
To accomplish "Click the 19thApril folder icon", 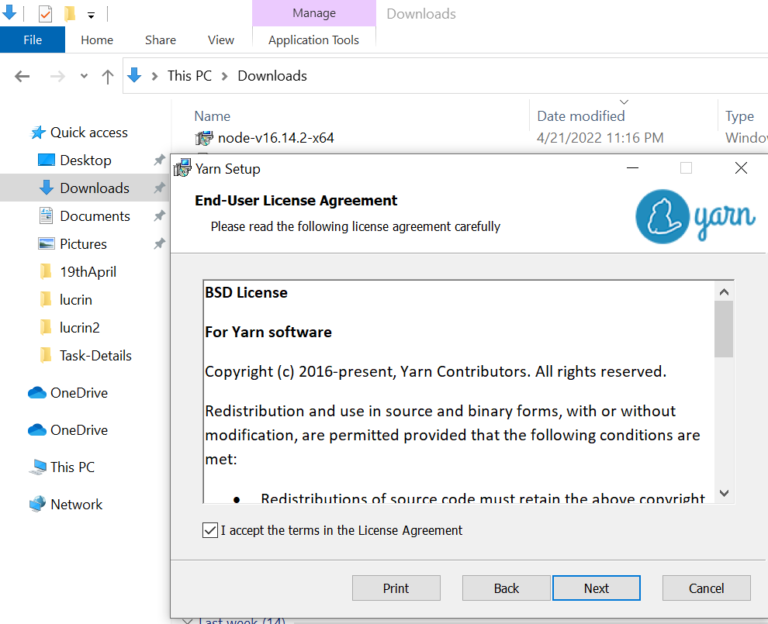I will [x=46, y=271].
